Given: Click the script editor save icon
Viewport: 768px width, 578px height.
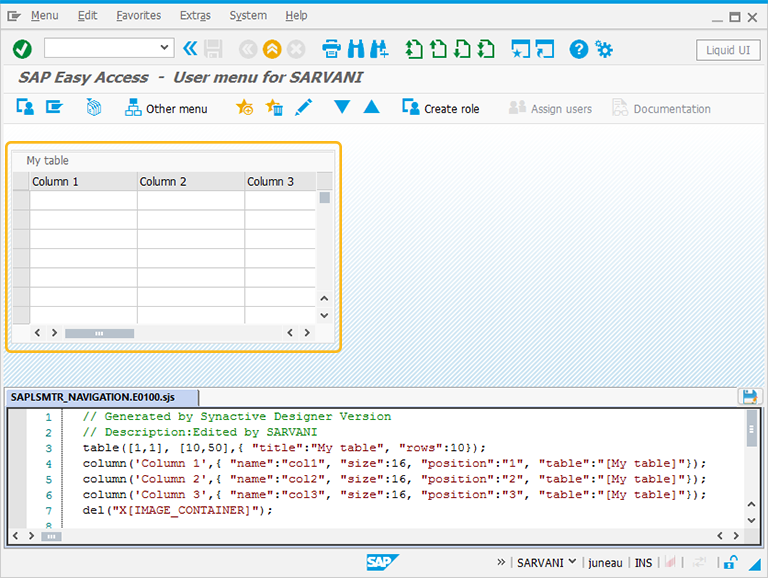Looking at the screenshot, I should point(749,396).
